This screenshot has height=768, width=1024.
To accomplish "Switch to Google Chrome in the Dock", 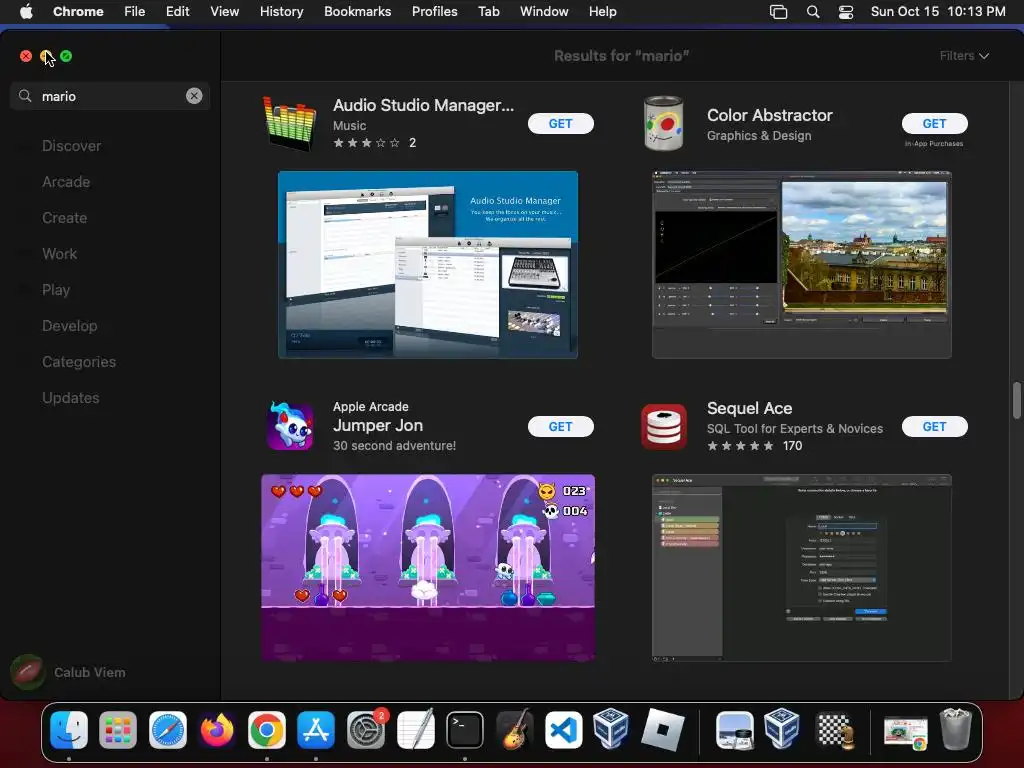I will pos(266,729).
